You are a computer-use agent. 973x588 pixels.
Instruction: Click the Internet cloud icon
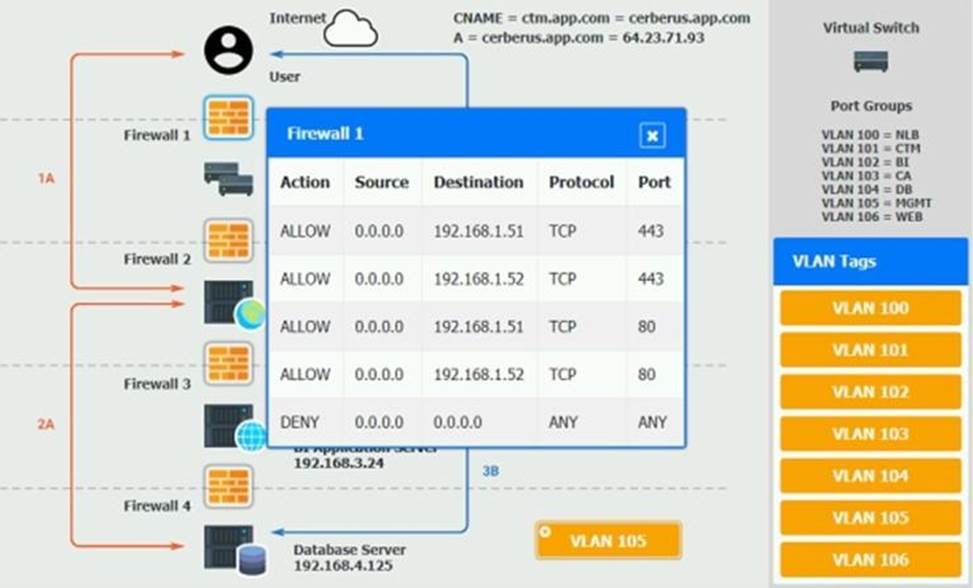[351, 29]
